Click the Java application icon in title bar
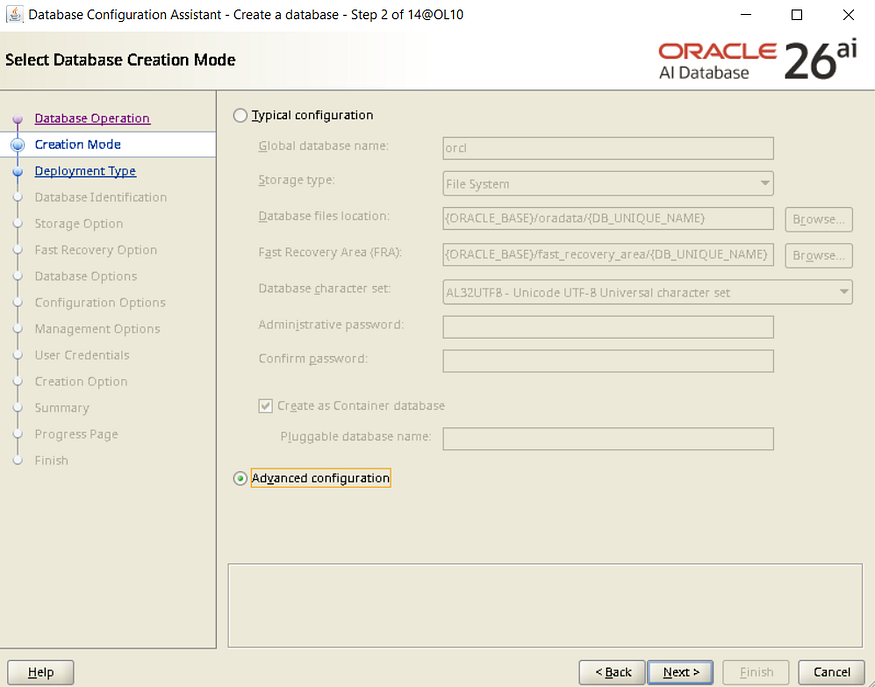 (14, 15)
